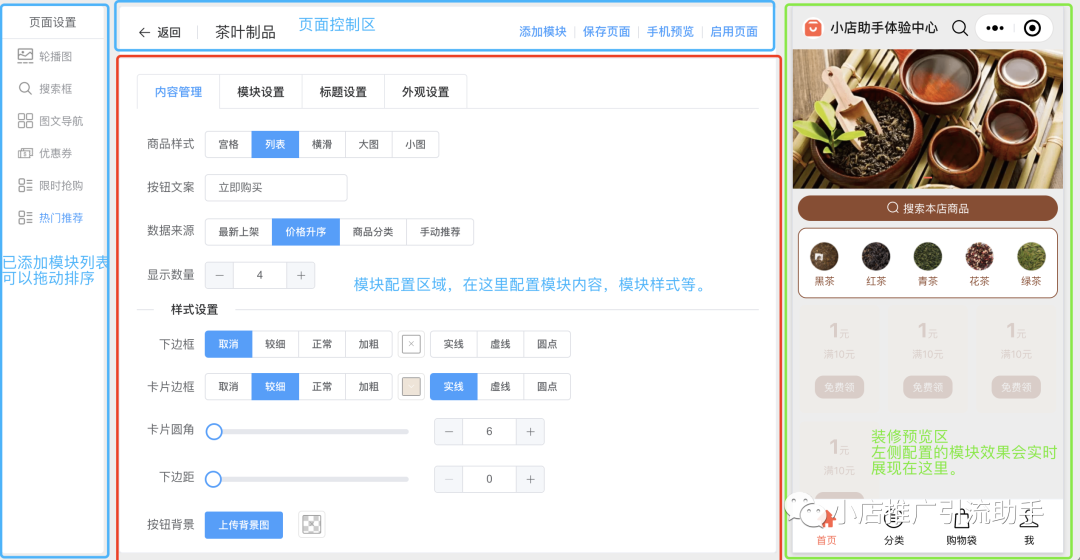
Task: Select the 限时抢购 flash sale icon
Action: (x=25, y=185)
